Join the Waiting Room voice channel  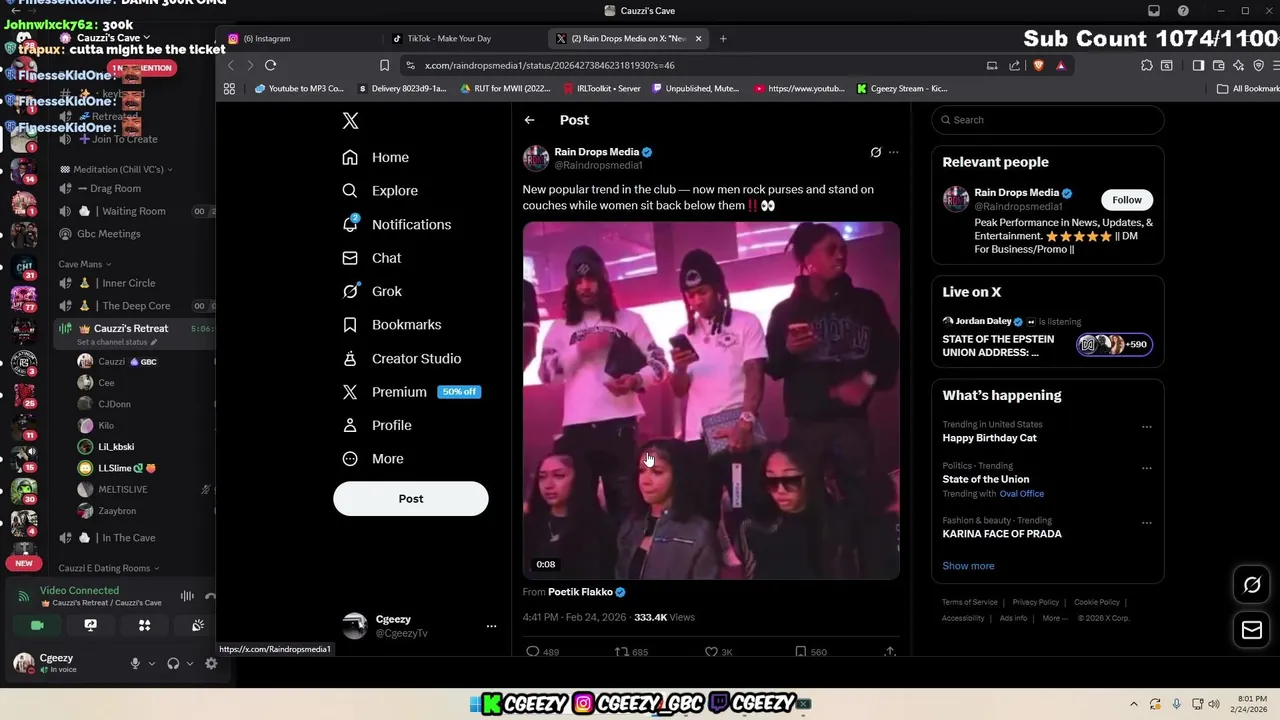[134, 211]
